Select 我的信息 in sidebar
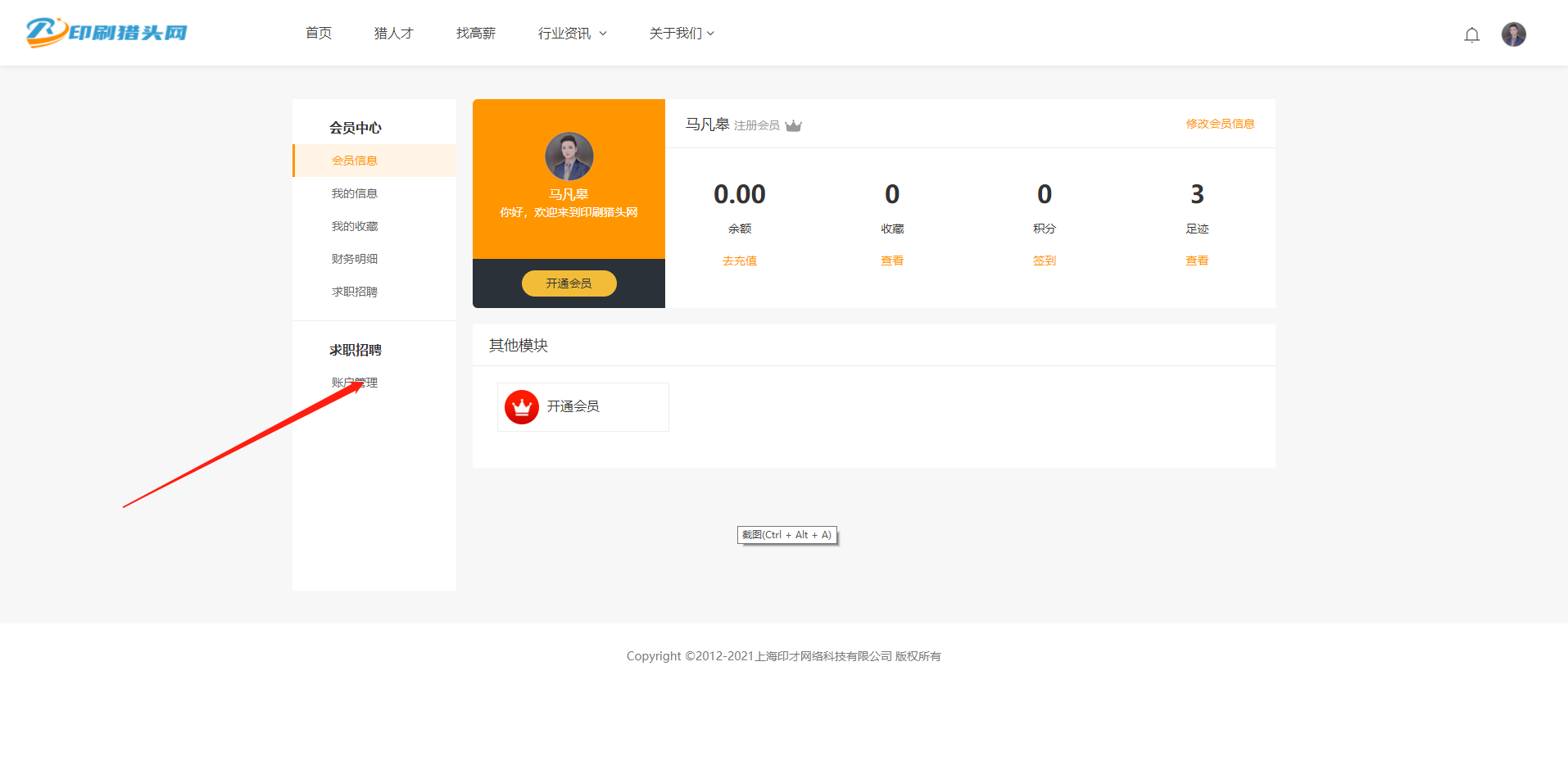The height and width of the screenshot is (775, 1568). 355,193
